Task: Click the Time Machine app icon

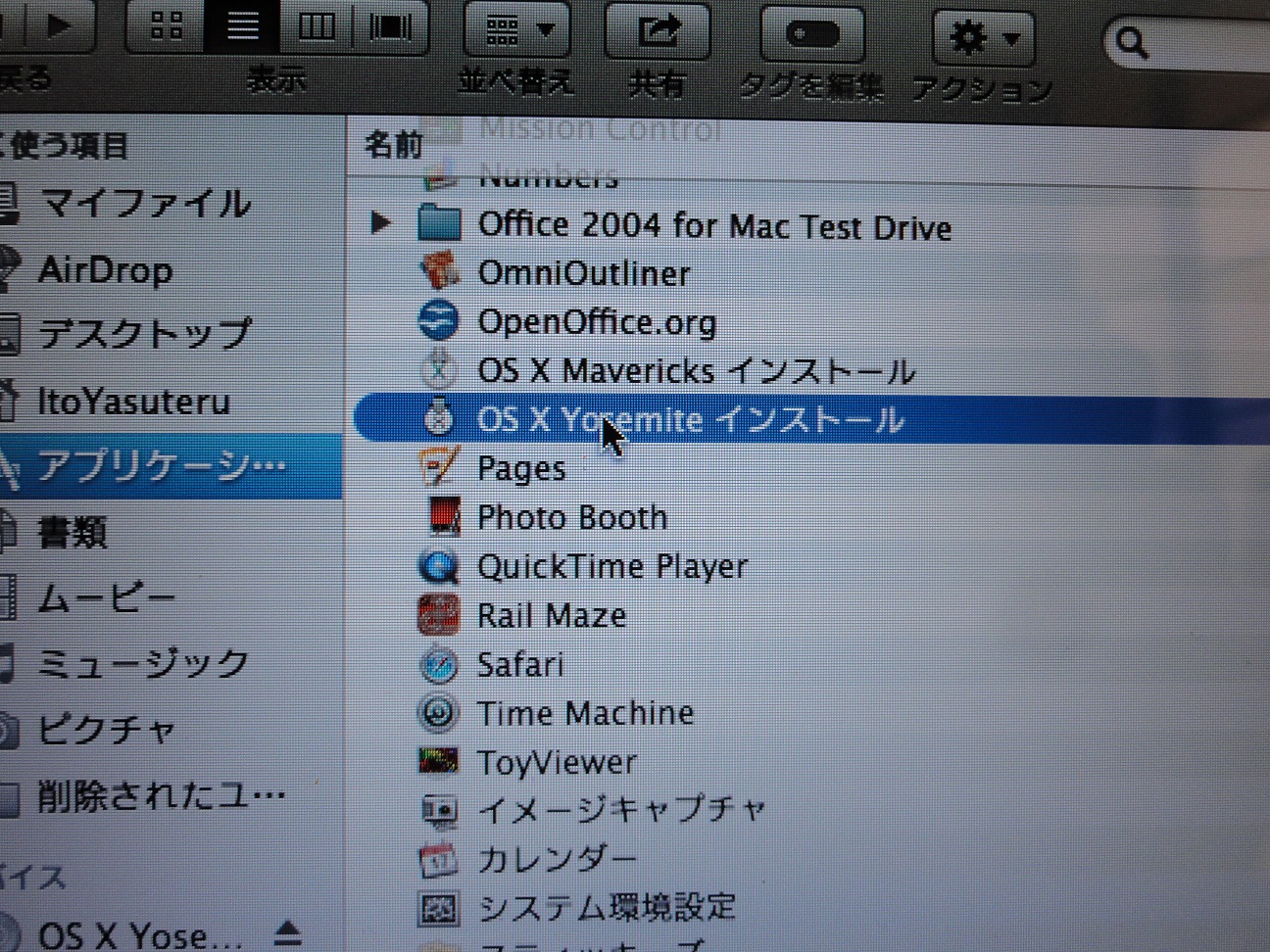Action: (x=438, y=712)
